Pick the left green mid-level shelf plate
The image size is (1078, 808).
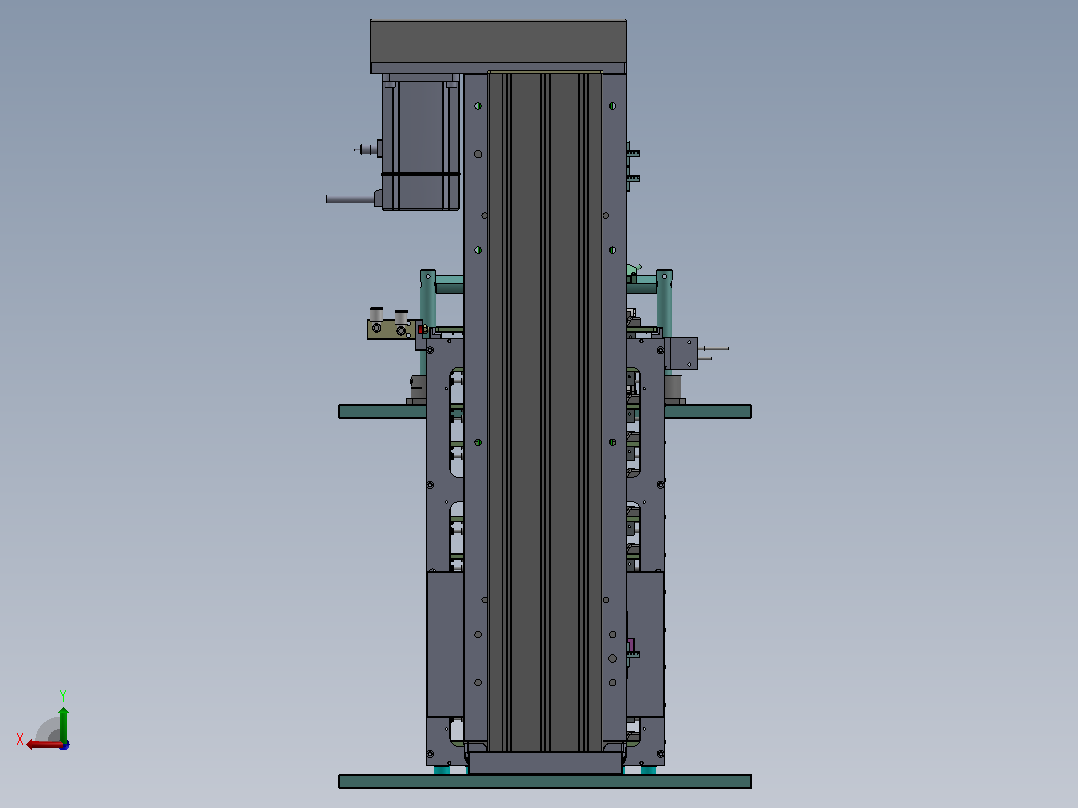(382, 411)
